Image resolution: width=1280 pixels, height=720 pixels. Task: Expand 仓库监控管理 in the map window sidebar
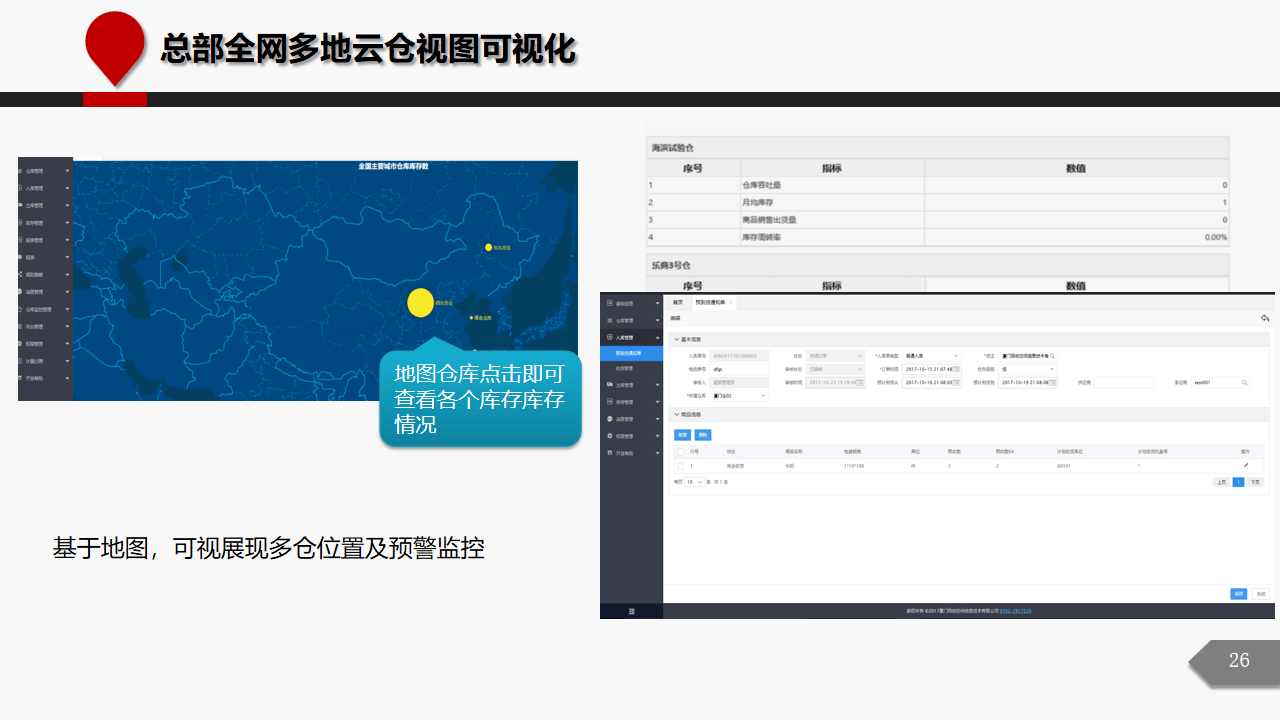click(45, 310)
